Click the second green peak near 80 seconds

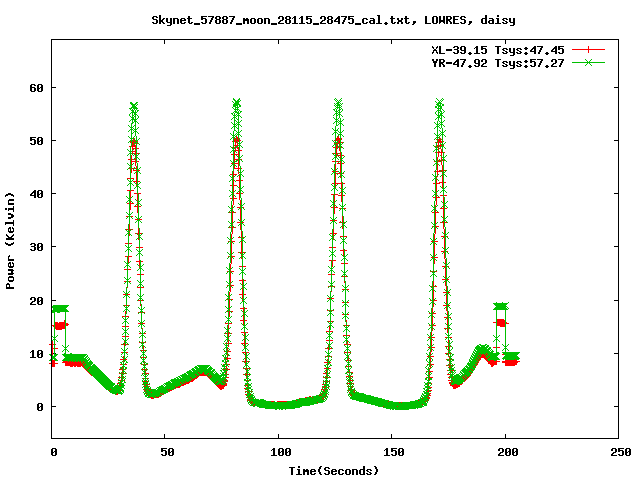tap(236, 102)
